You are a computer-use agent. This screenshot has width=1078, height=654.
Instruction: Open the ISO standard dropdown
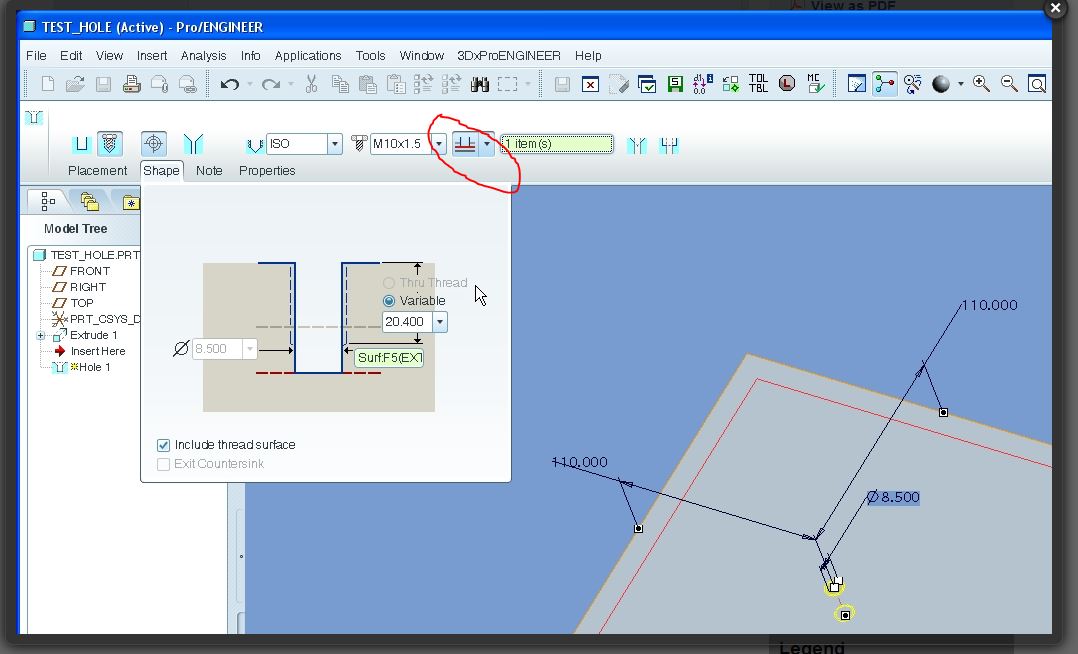335,144
